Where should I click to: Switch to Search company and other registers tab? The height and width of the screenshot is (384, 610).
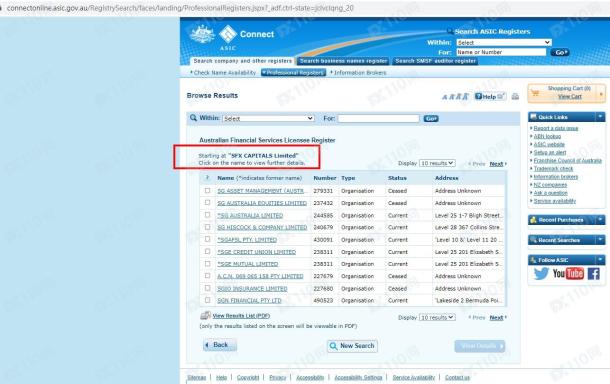[242, 61]
